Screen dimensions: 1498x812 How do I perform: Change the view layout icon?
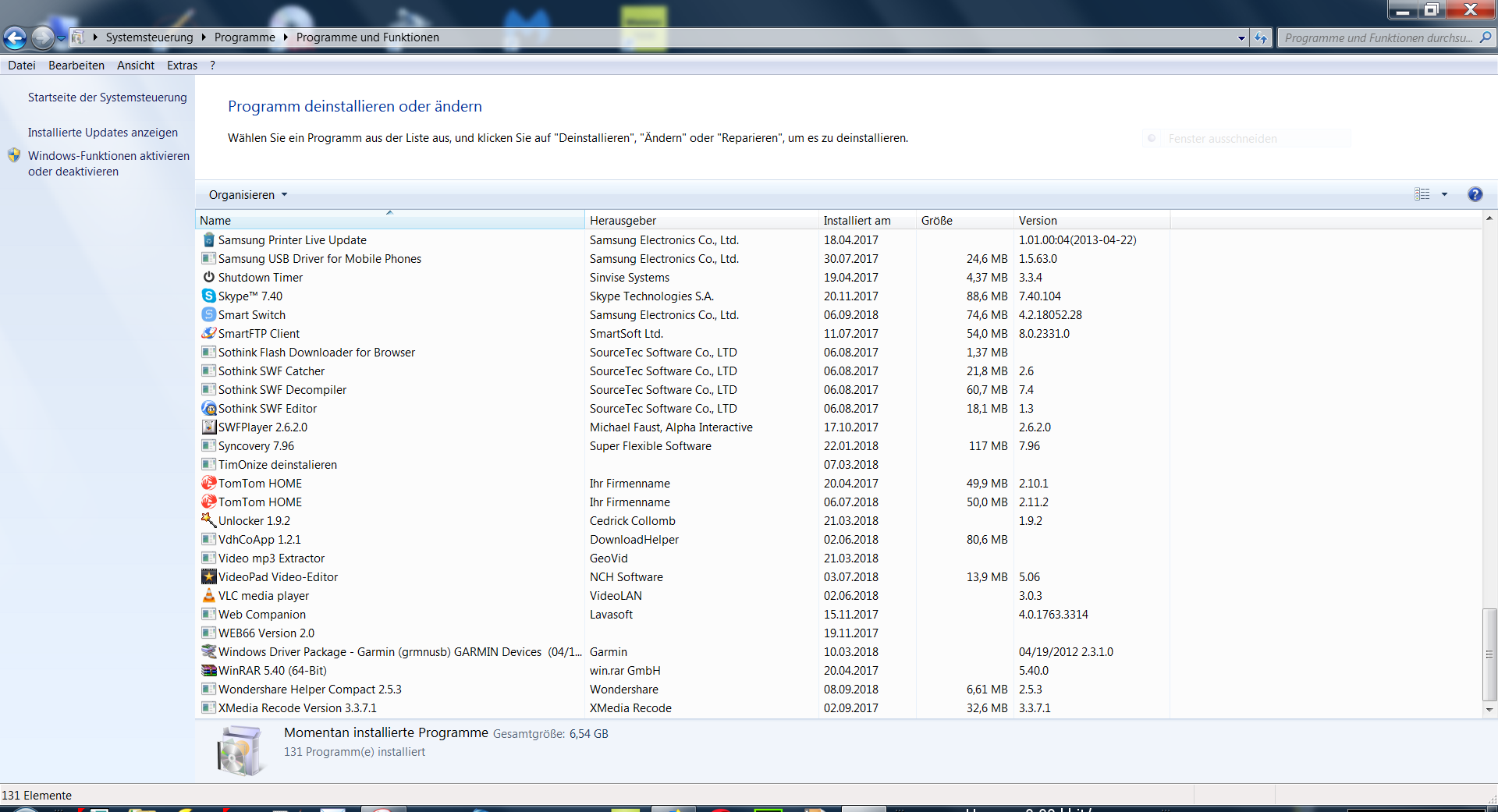tap(1422, 194)
